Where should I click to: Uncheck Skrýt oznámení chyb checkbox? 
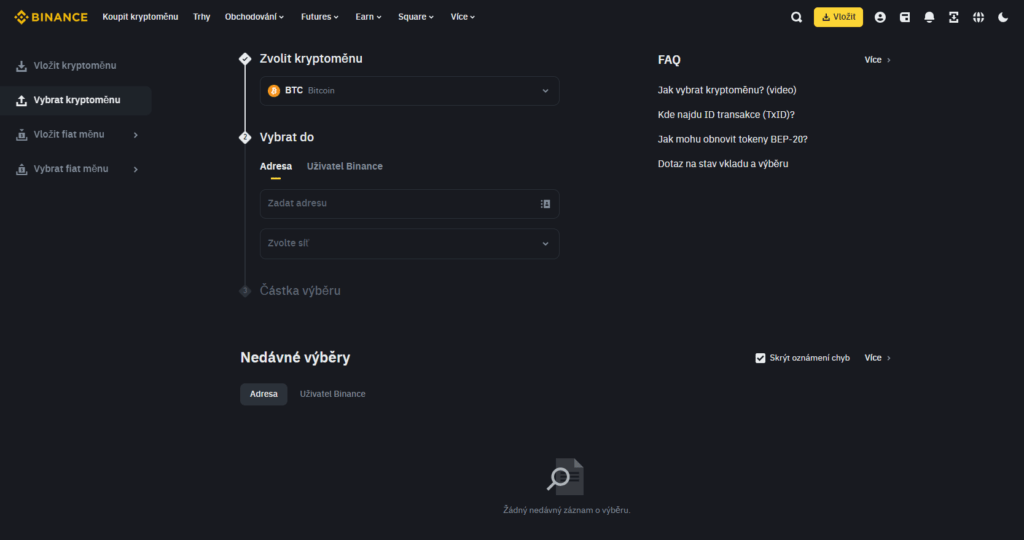click(x=760, y=358)
